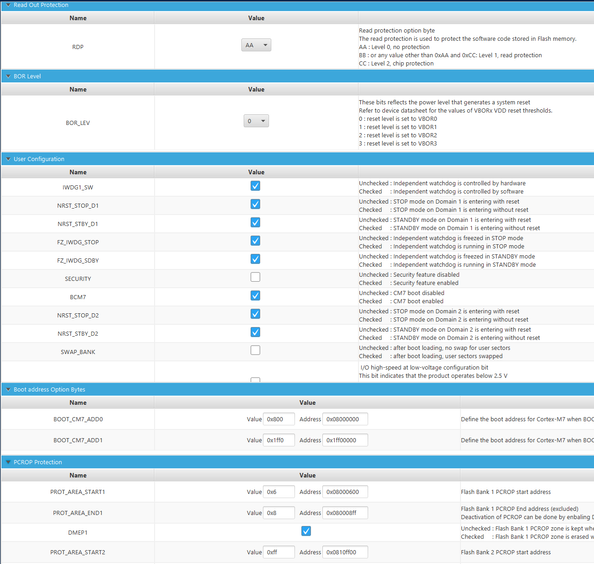Click the BOOT_CM7_ADD0 Value field
Viewport: 594px width, 564px height.
pos(279,419)
